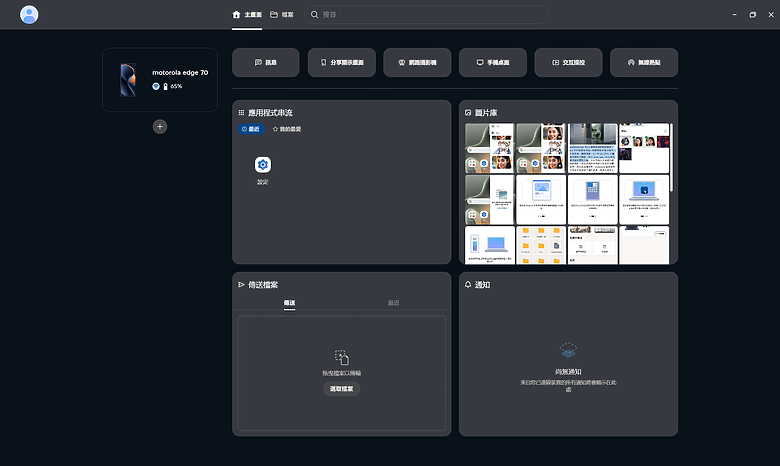The height and width of the screenshot is (466, 780).
Task: Click the drag-file icon in drop zone
Action: tap(342, 357)
